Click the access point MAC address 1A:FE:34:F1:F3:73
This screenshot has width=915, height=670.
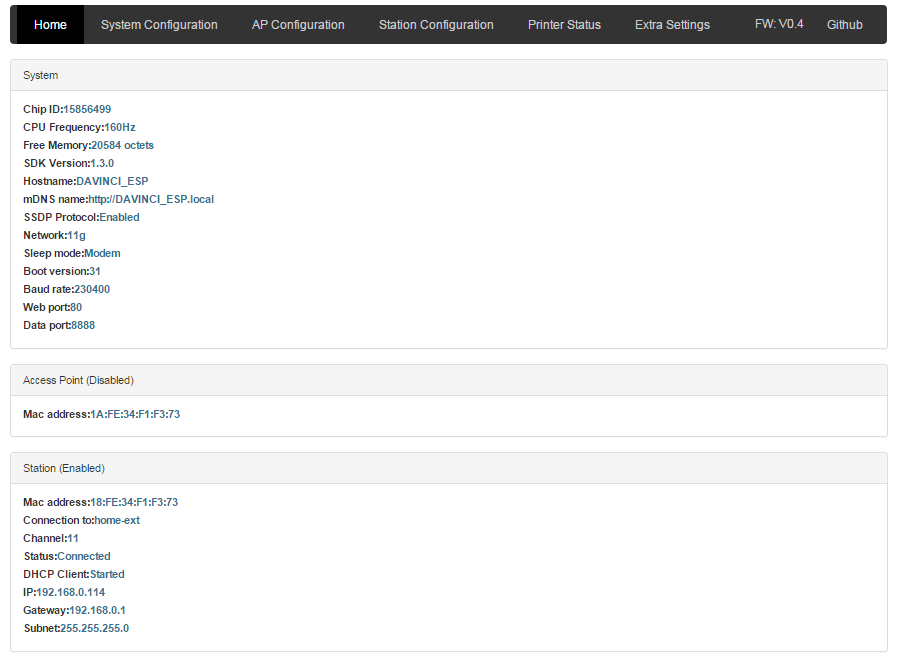[x=135, y=414]
